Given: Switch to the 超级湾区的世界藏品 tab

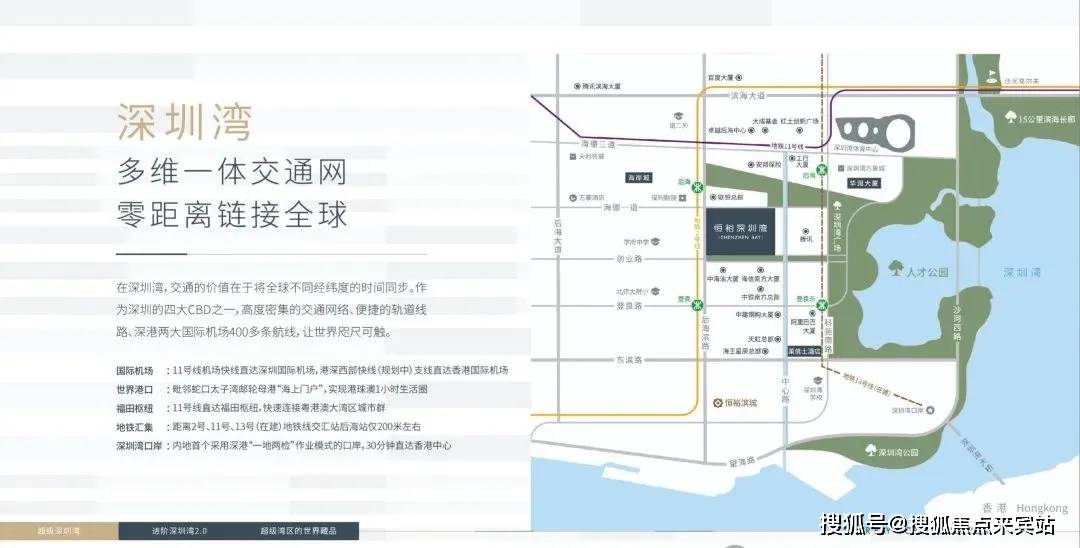Looking at the screenshot, I should (301, 530).
